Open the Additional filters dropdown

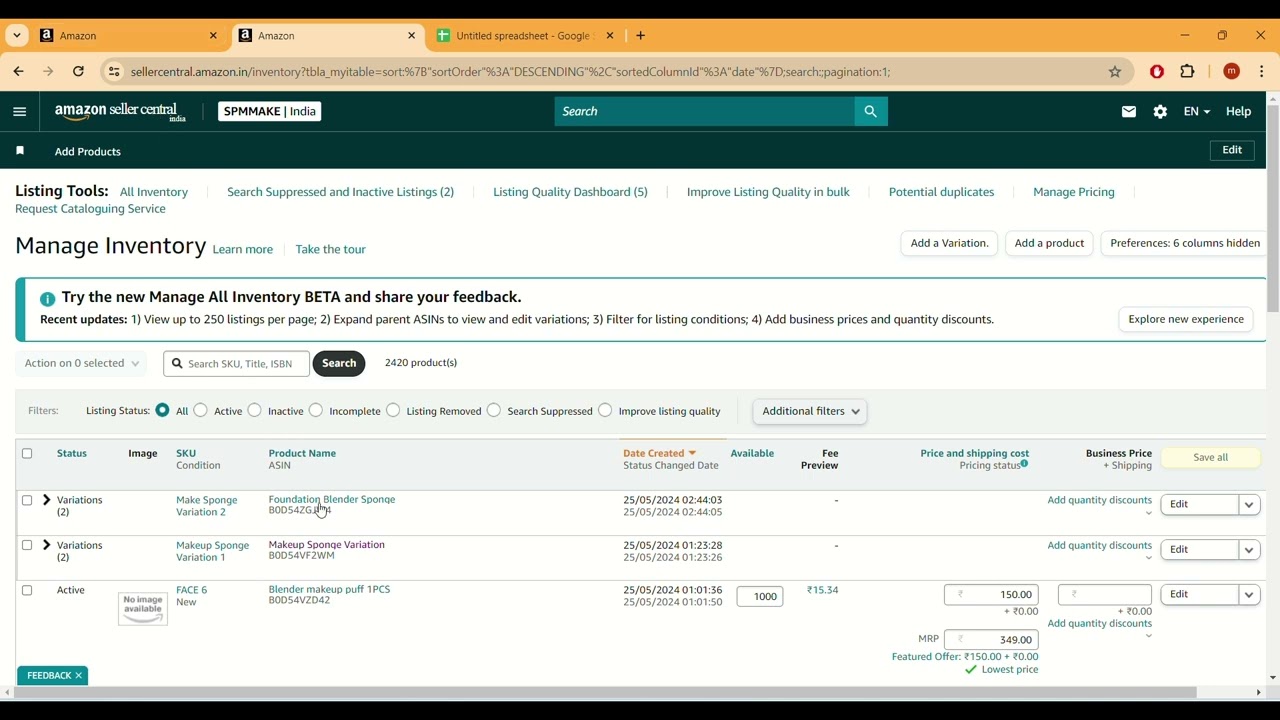tap(810, 412)
